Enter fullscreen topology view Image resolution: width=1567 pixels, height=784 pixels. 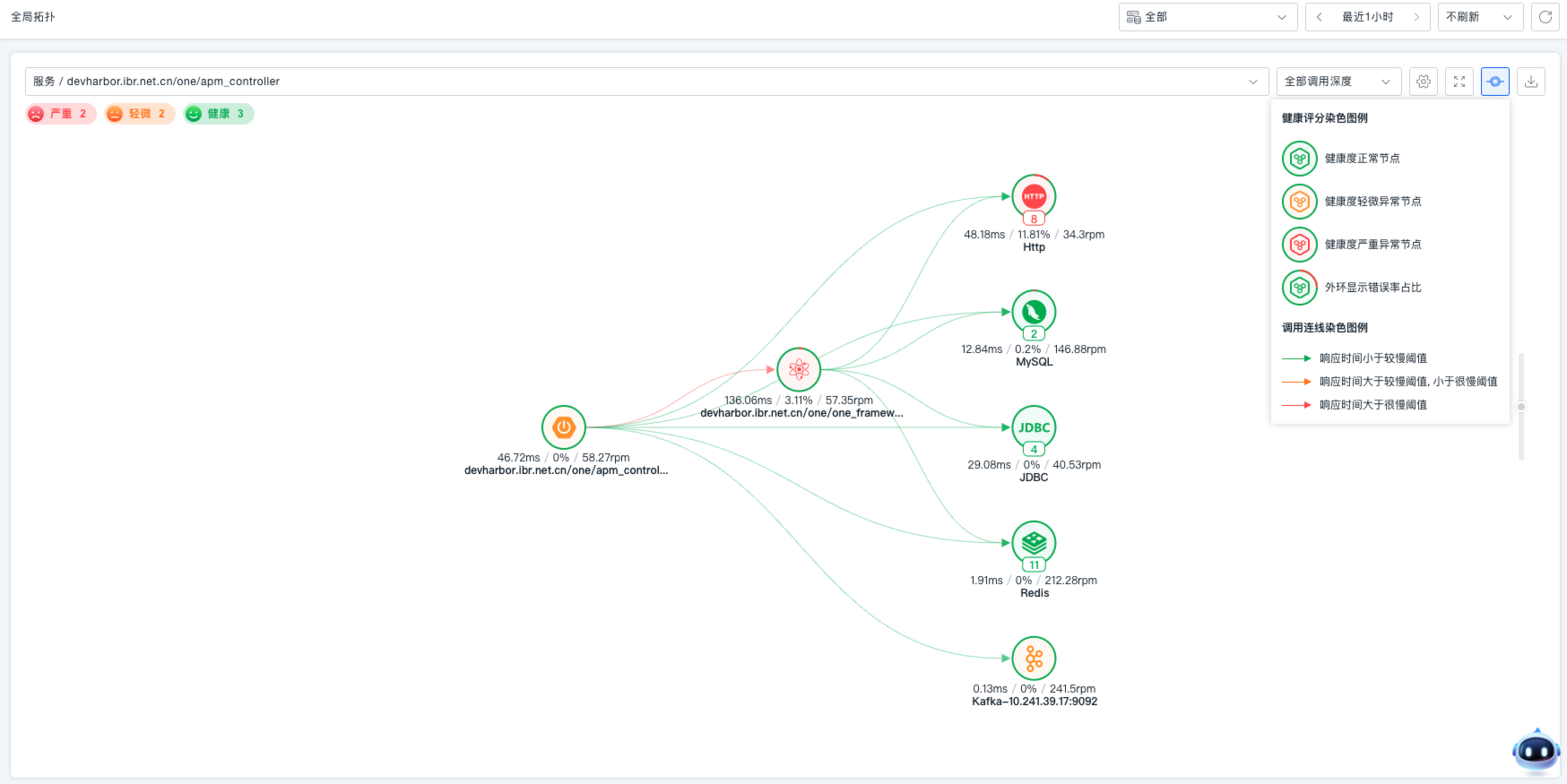point(1459,82)
